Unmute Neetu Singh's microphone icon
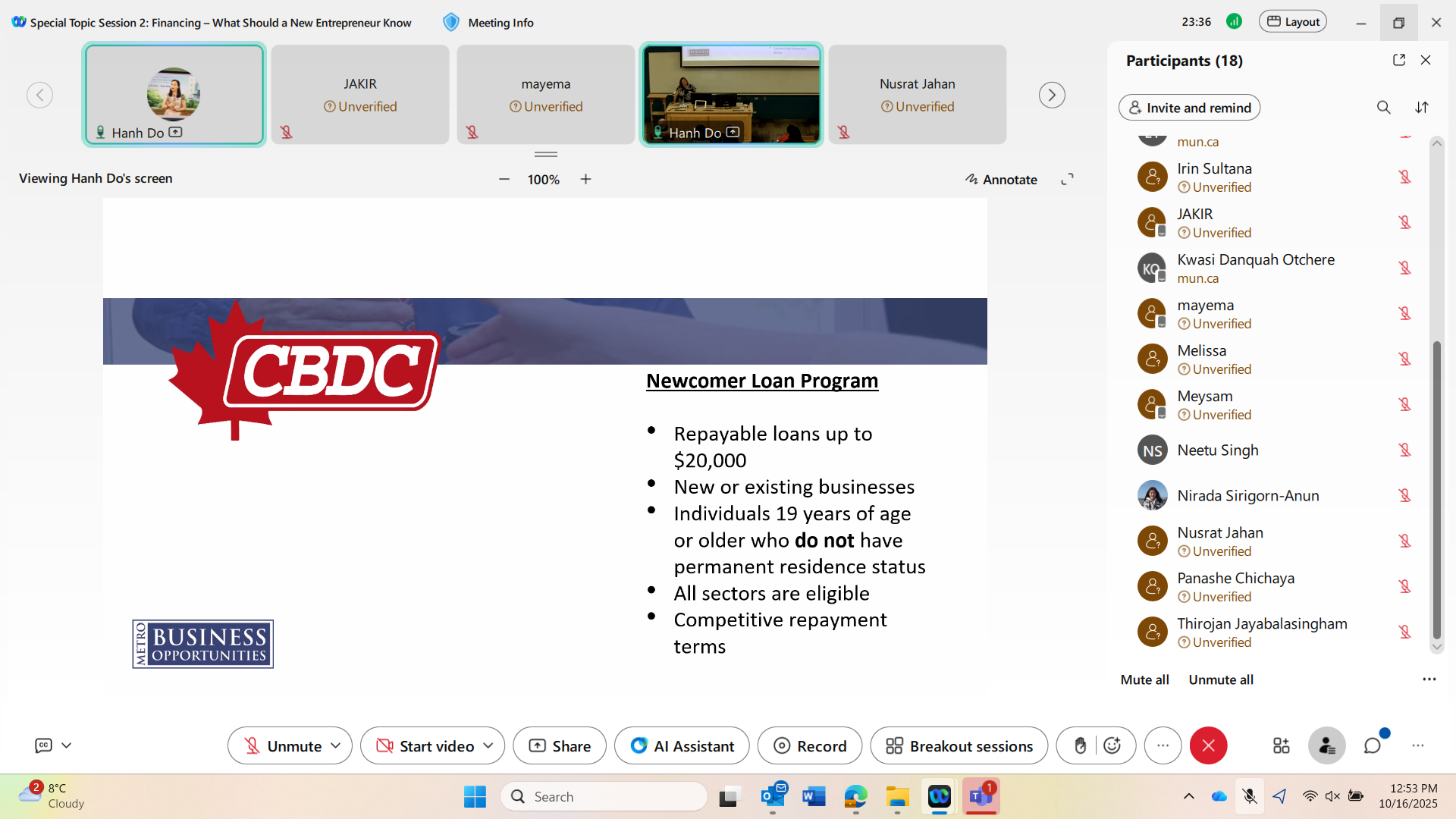Viewport: 1456px width, 819px height. [x=1404, y=450]
